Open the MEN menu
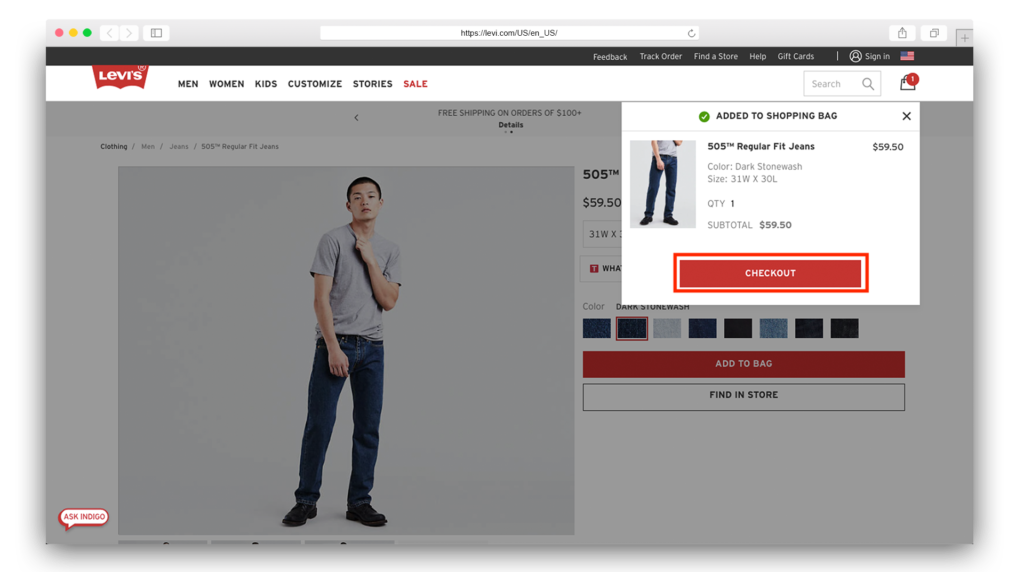Screen dimensions: 1024x572 pyautogui.click(x=188, y=84)
